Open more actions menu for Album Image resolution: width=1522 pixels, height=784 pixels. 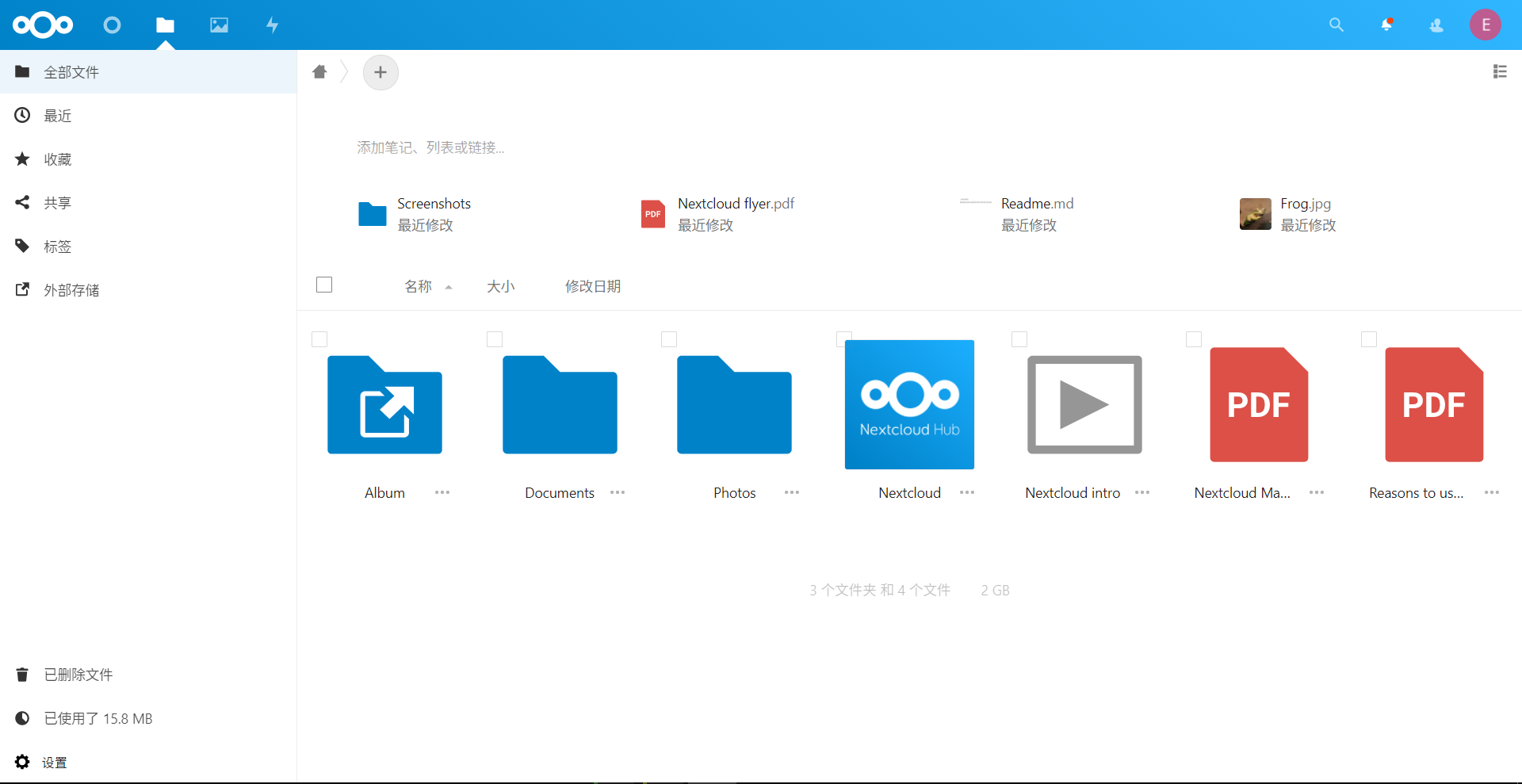(x=442, y=493)
